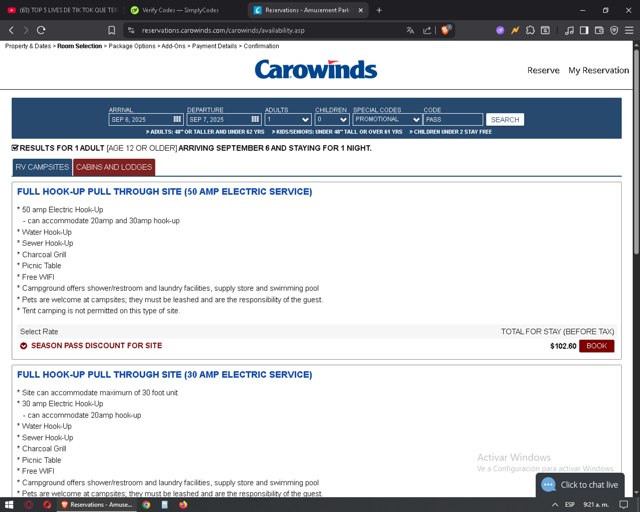Click the address bar URL

223,30
